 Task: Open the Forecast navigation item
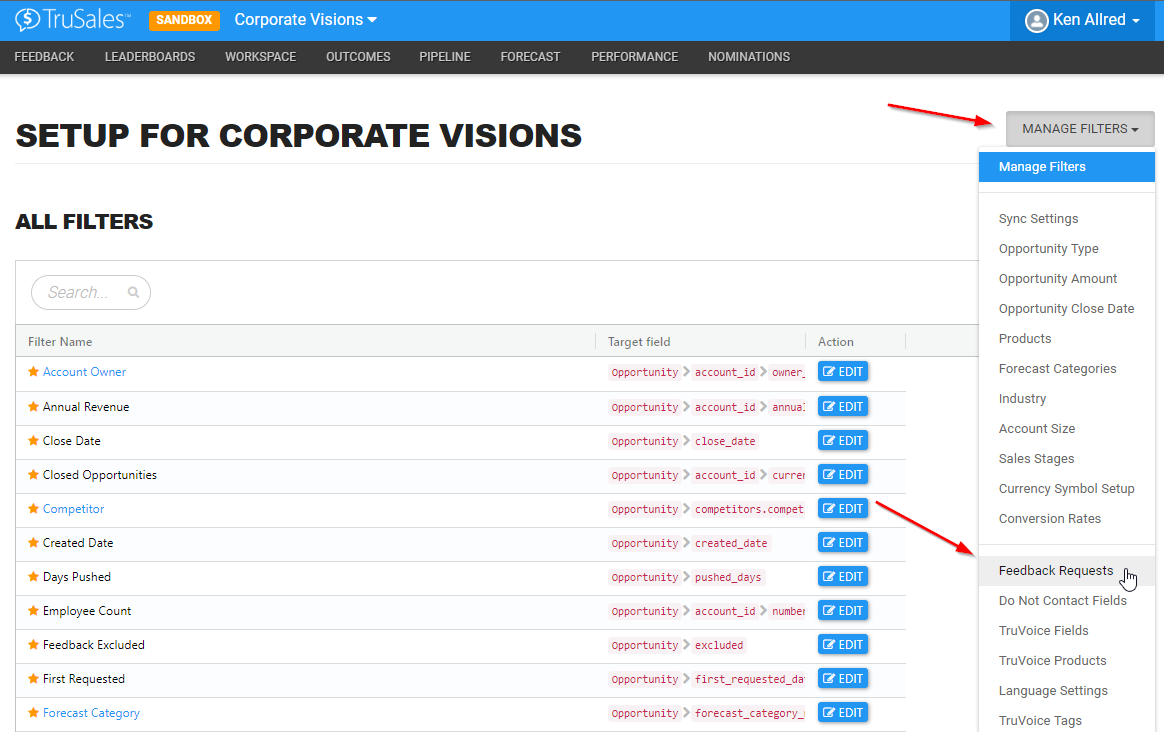coord(530,57)
